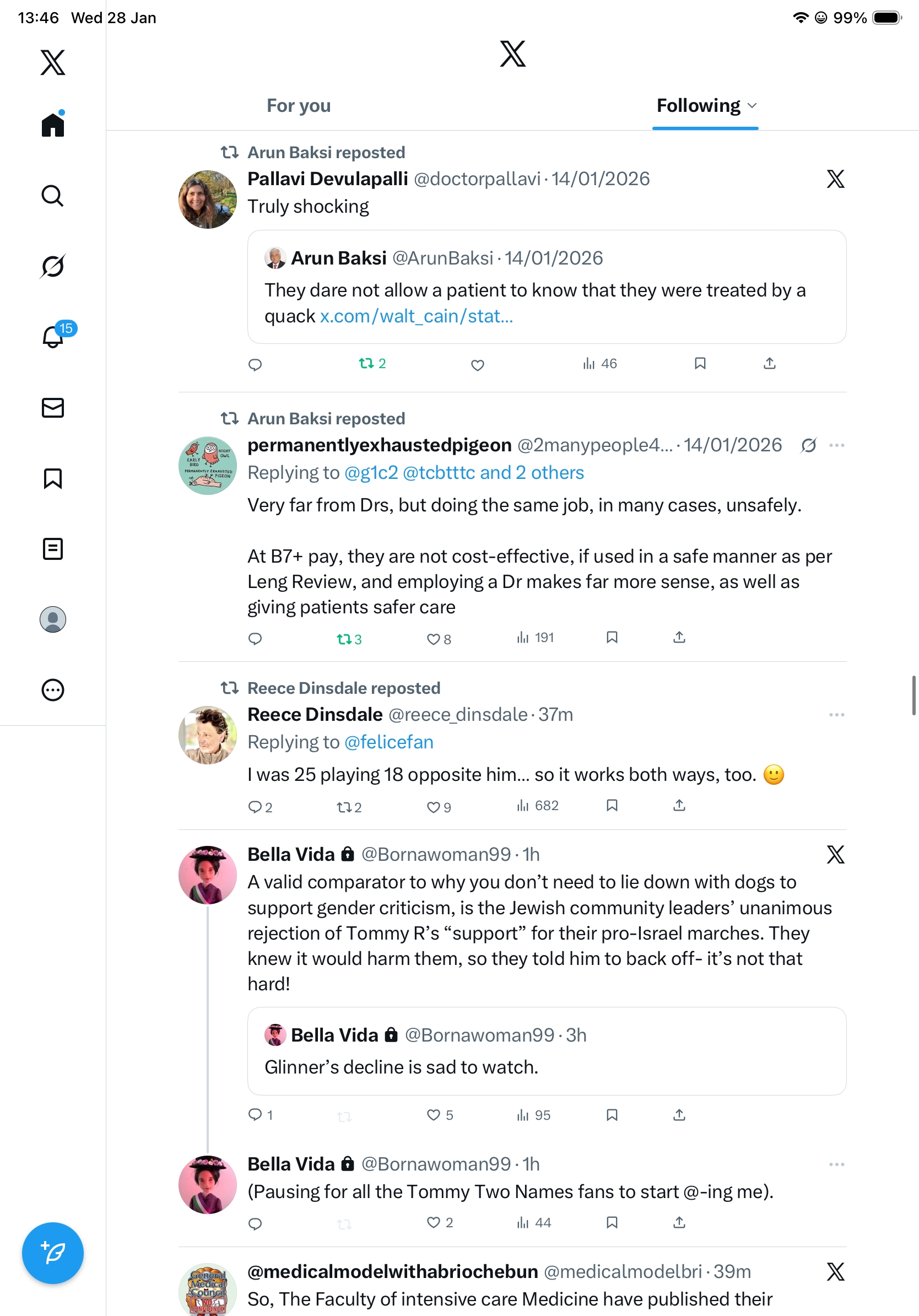Image resolution: width=919 pixels, height=1316 pixels.
Task: Open the x.com/walt_cain link
Action: [416, 316]
